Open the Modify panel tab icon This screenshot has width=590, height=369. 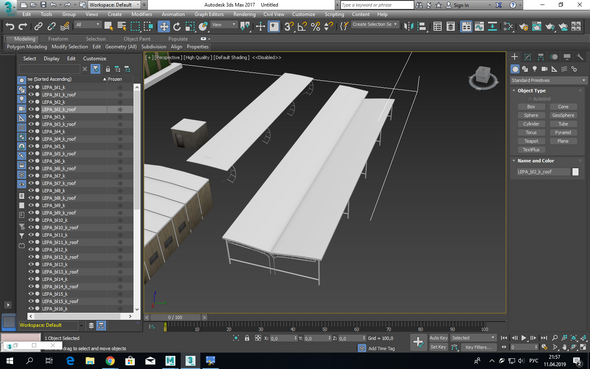tap(528, 57)
